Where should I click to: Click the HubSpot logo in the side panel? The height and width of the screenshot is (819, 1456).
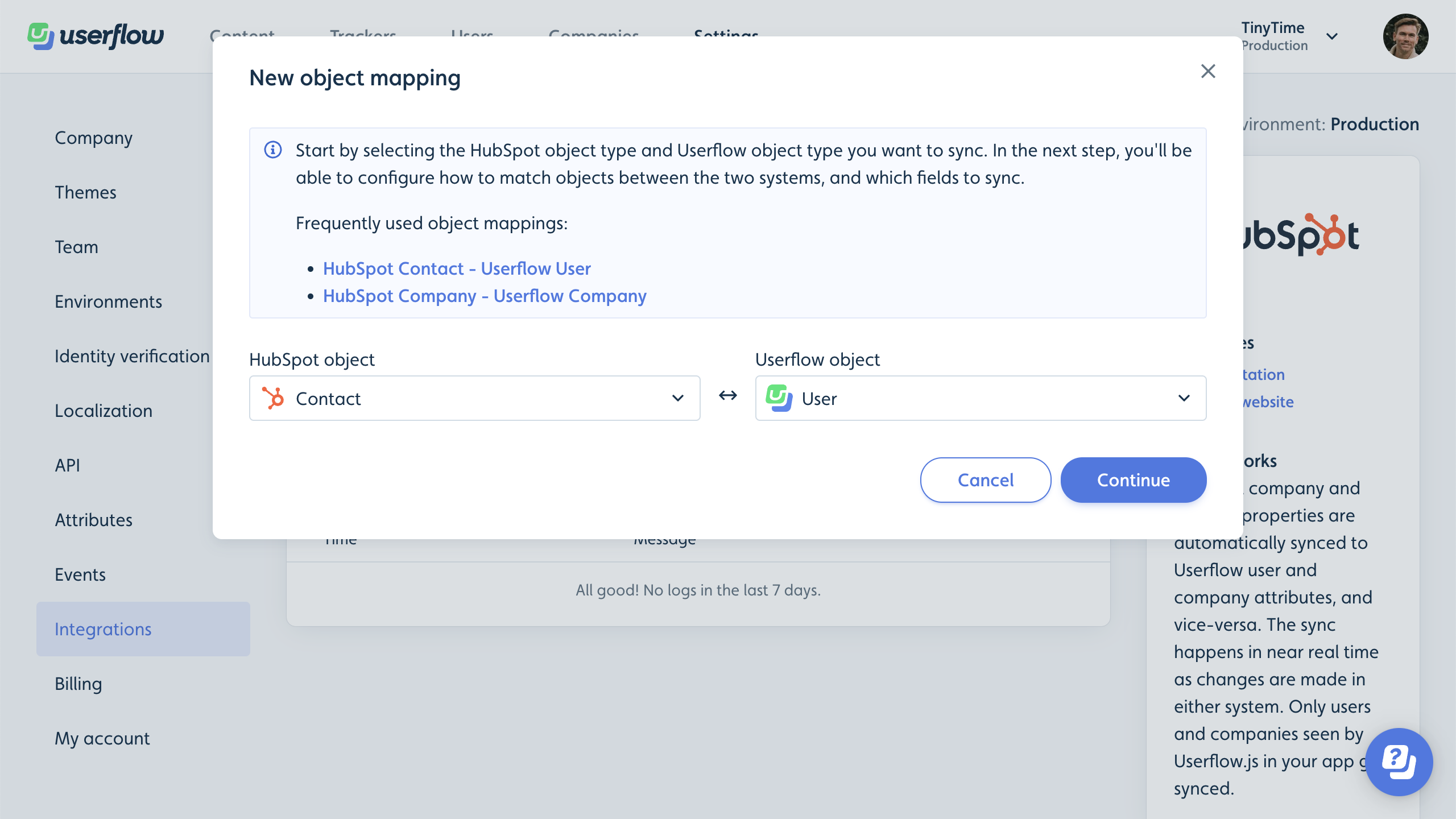[x=1301, y=234]
